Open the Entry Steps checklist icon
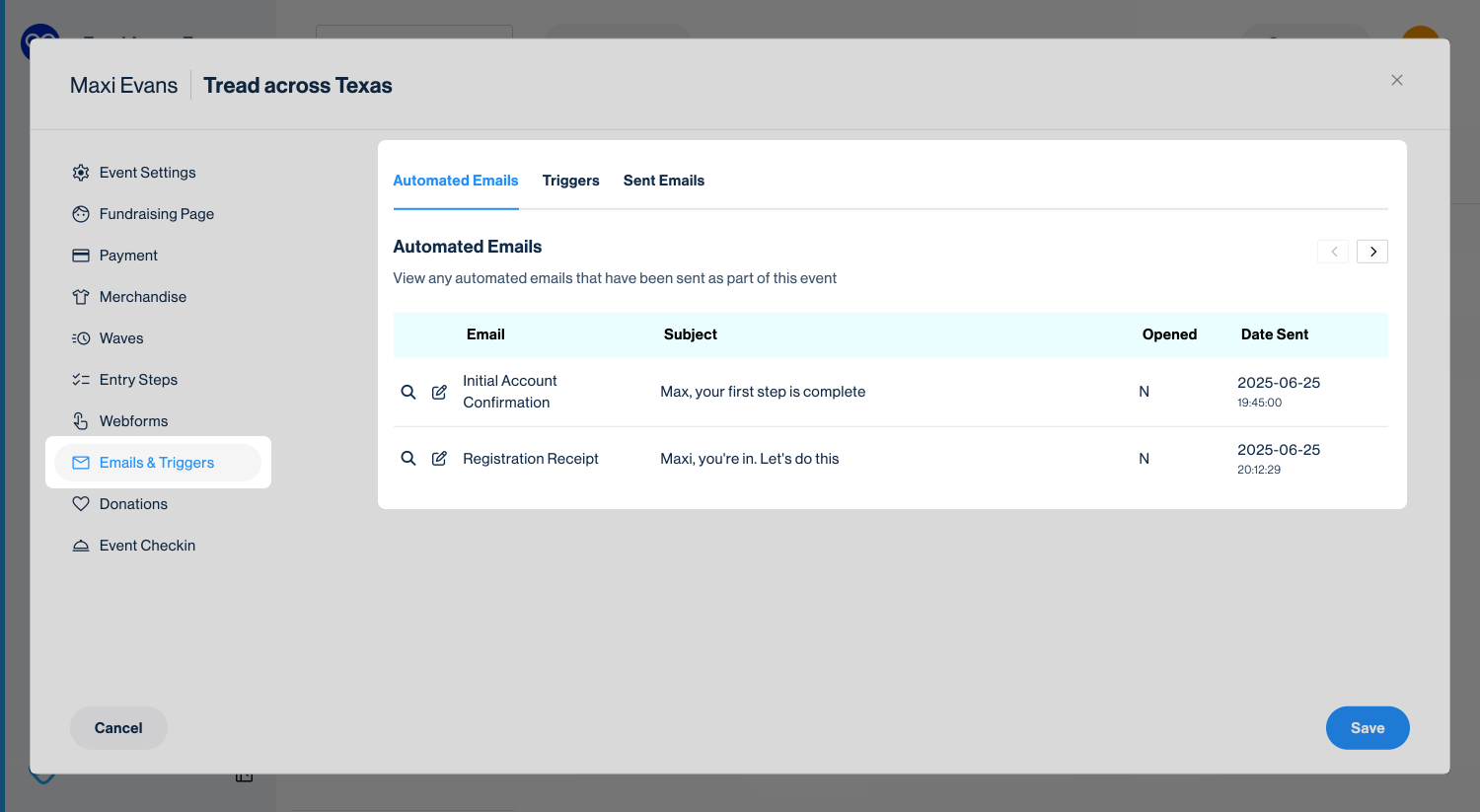 [81, 380]
